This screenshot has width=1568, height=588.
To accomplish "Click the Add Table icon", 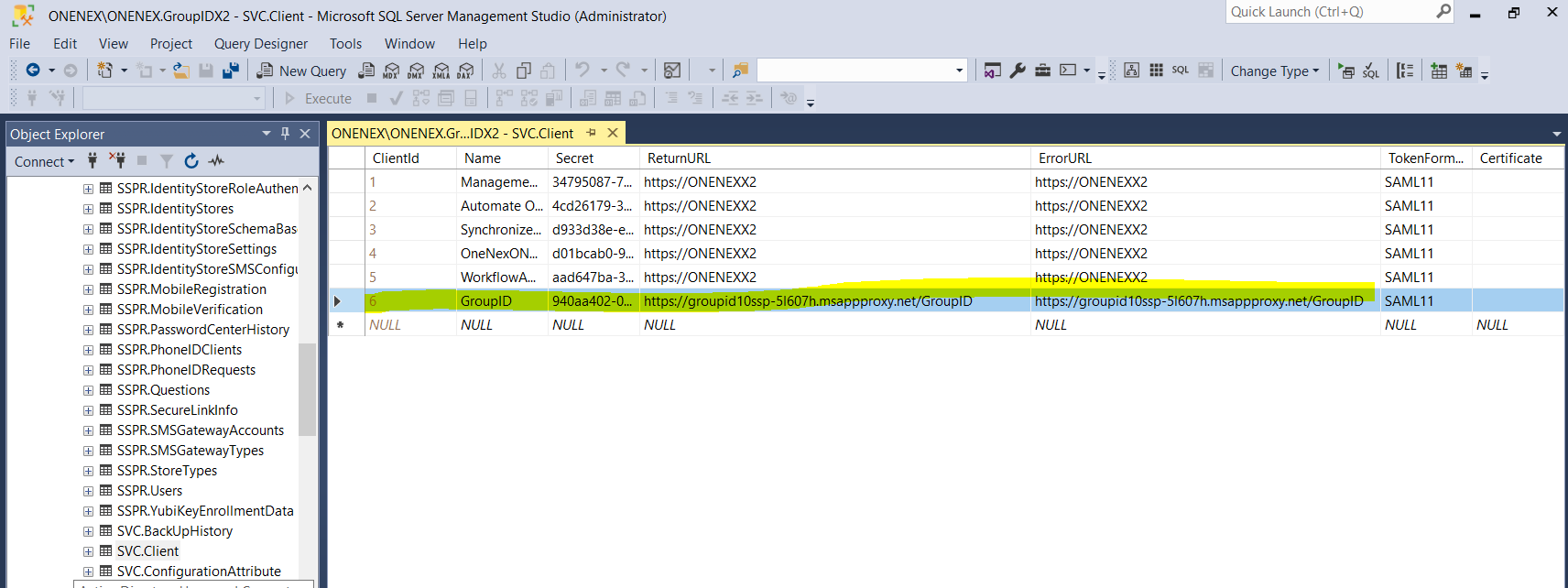I will 1439,71.
